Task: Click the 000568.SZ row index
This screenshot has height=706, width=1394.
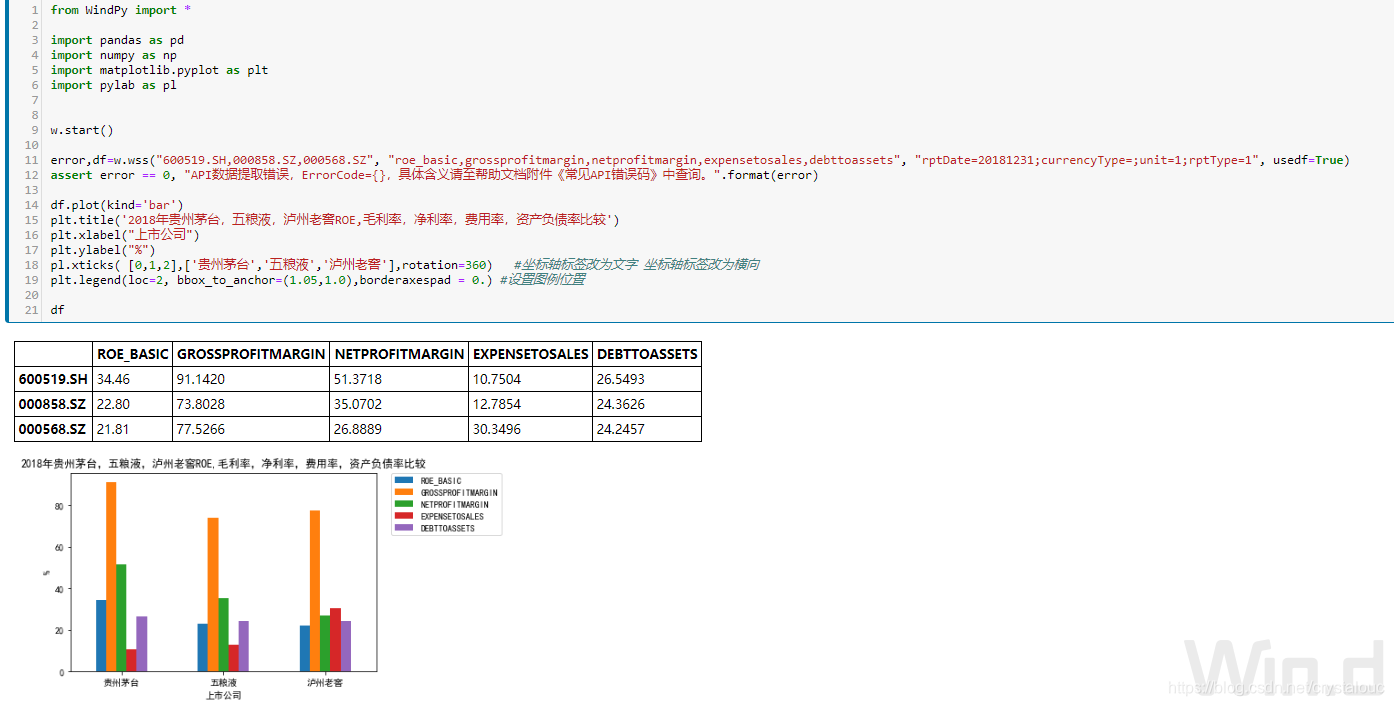Action: pyautogui.click(x=54, y=429)
